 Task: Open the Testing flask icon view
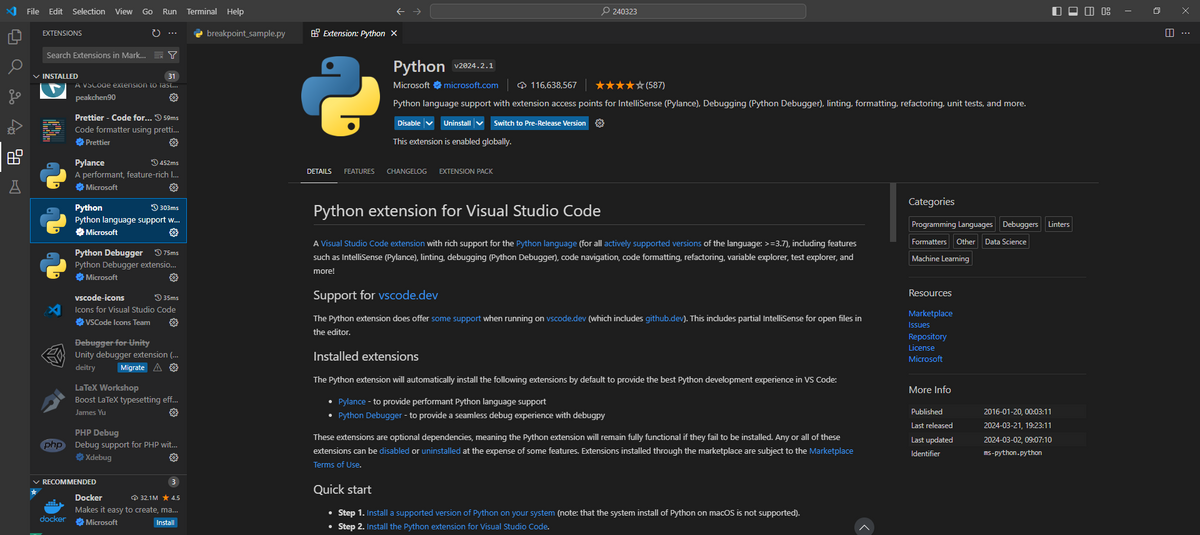point(15,187)
